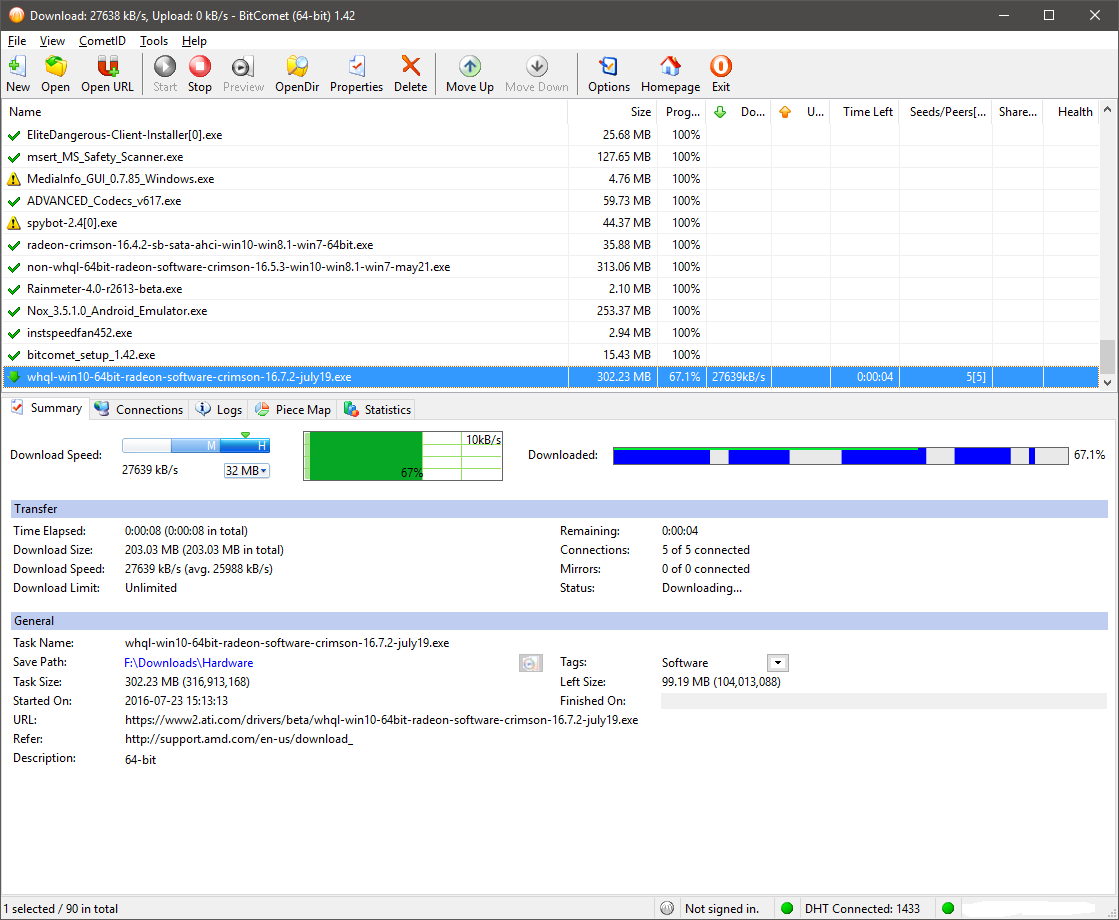Click the Open URL magnet icon
The height and width of the screenshot is (920, 1119).
(x=107, y=66)
